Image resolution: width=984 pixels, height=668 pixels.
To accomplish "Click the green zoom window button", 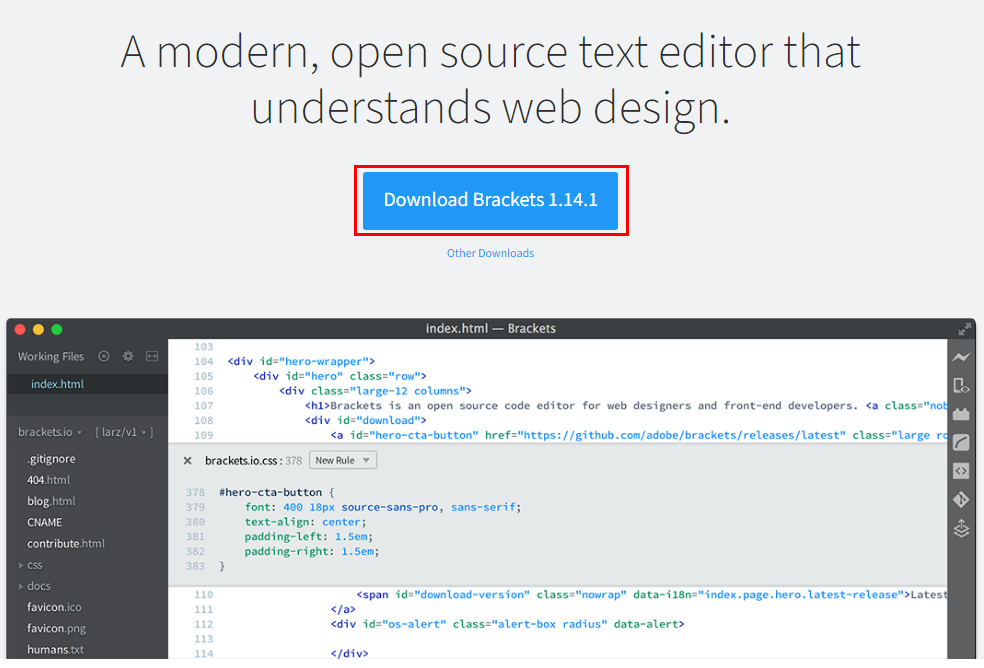I will (x=56, y=330).
